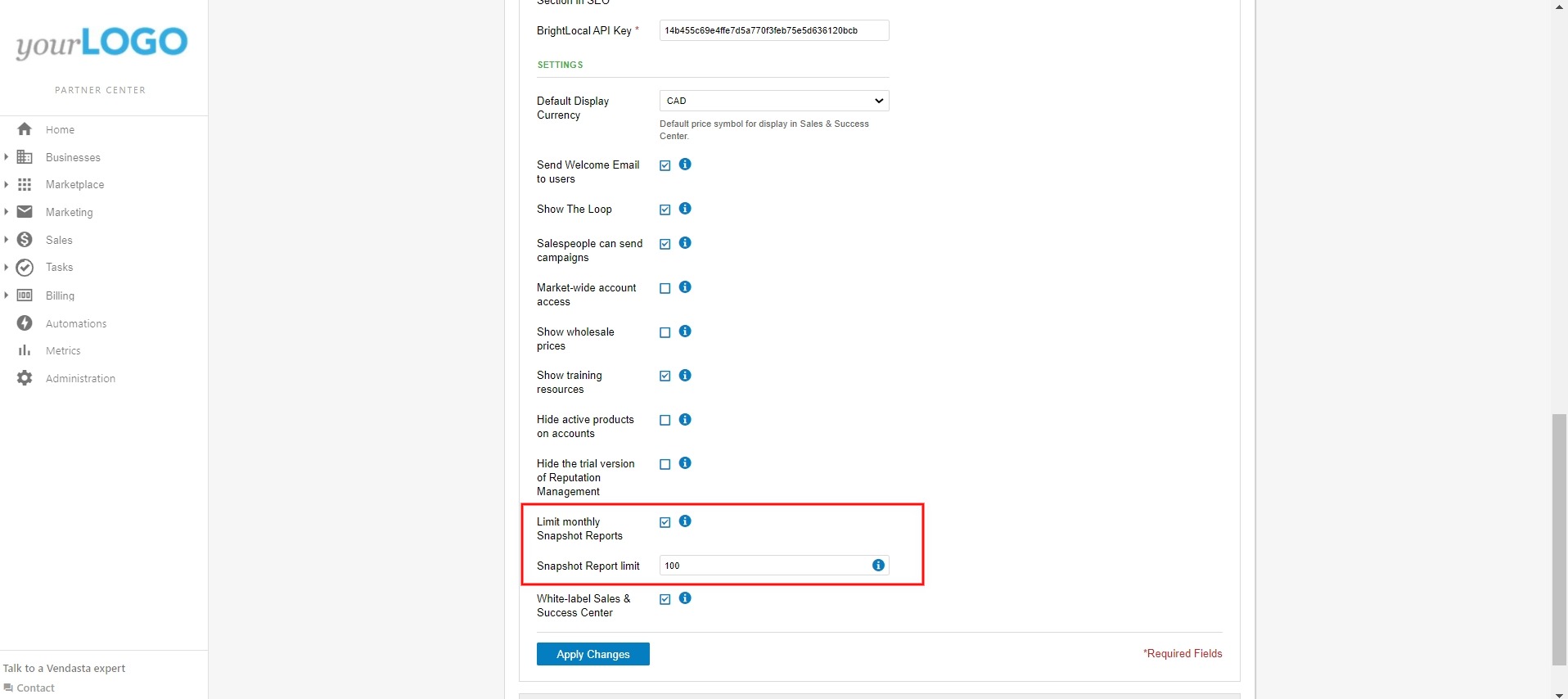The image size is (1568, 699).
Task: Click the Sales dollar icon
Action: [x=25, y=240]
